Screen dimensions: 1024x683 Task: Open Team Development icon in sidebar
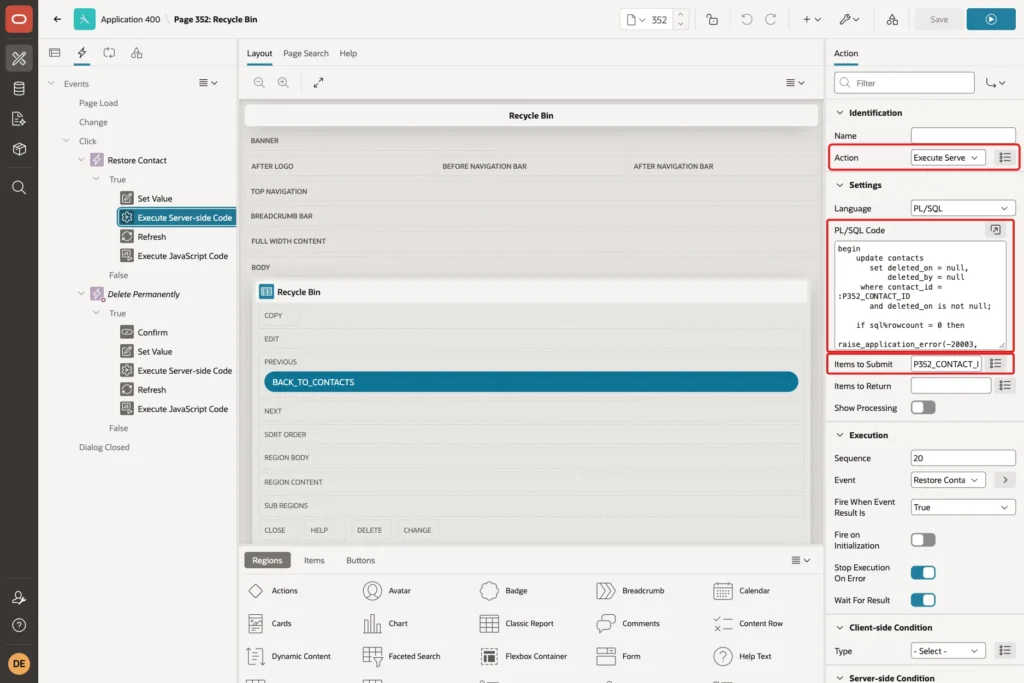coord(19,119)
